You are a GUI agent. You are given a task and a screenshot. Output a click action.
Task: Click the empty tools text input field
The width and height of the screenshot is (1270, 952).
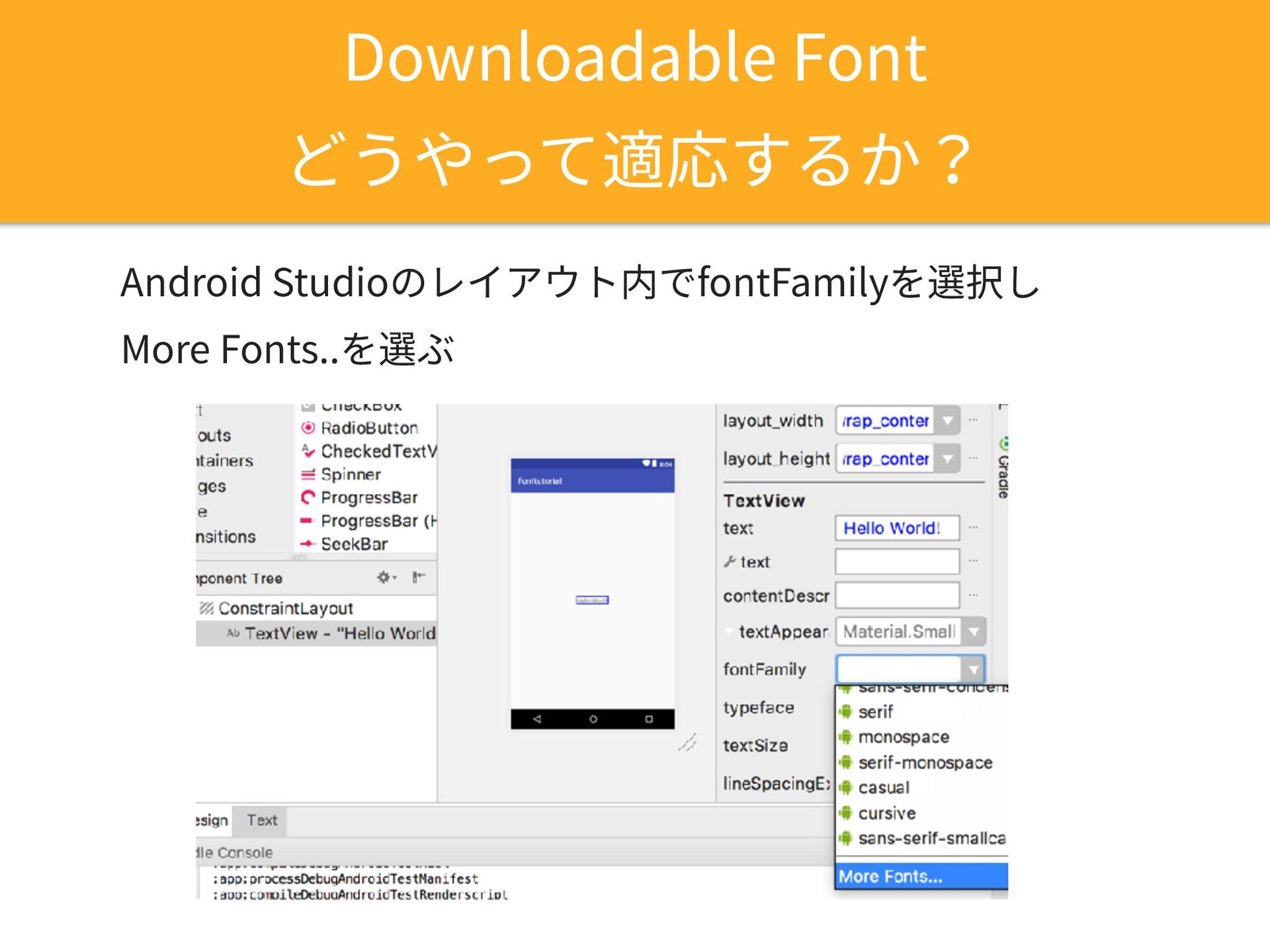pyautogui.click(x=897, y=561)
